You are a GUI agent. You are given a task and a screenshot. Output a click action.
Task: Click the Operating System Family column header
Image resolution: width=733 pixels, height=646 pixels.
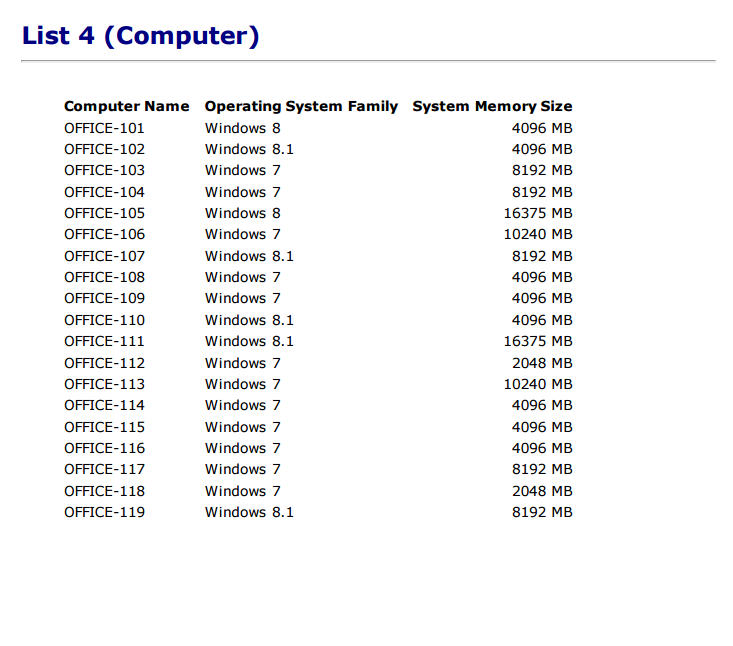[302, 106]
